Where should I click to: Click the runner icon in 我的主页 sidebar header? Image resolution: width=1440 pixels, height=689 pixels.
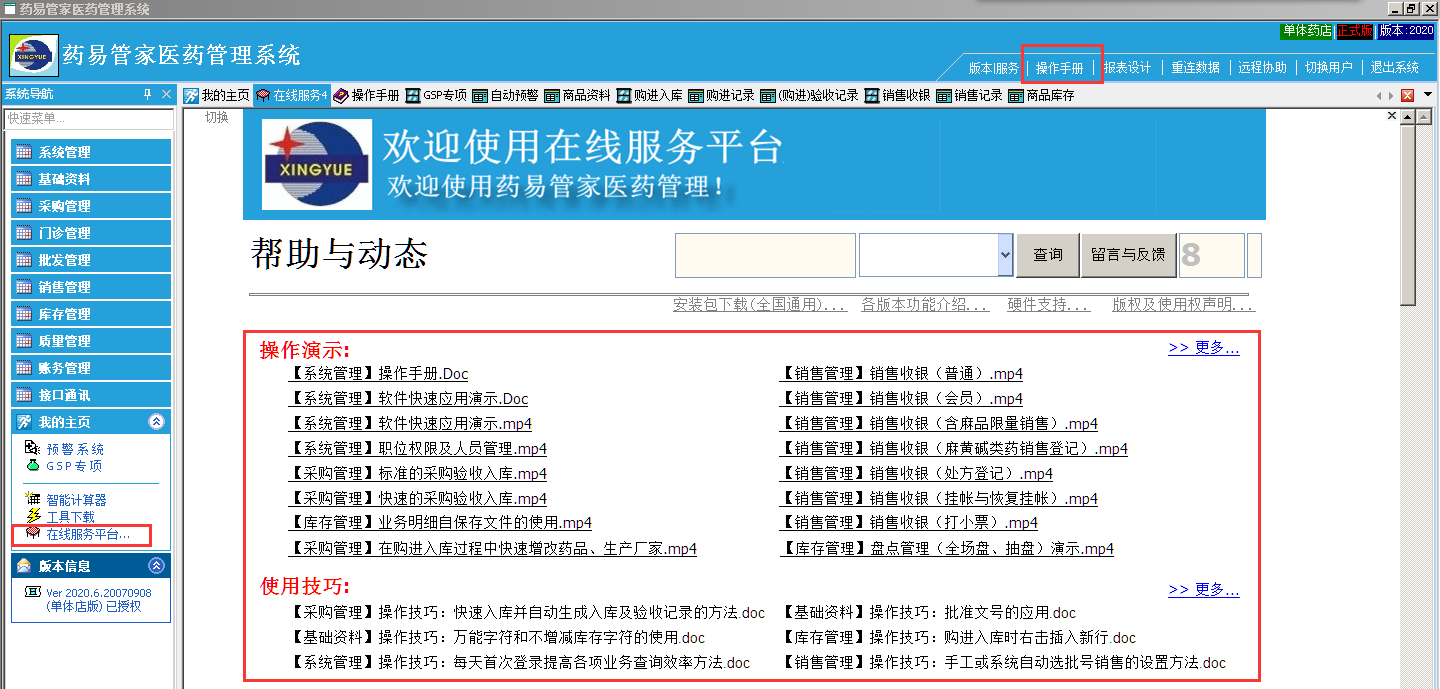24,423
